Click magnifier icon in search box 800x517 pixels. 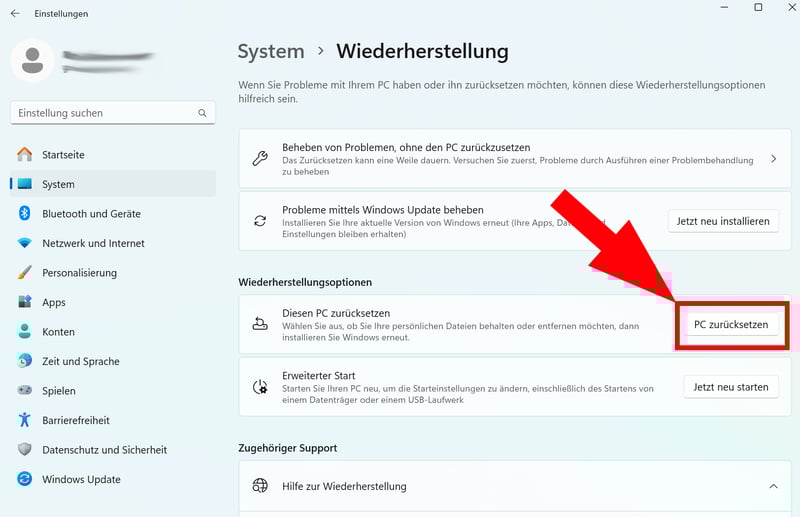[x=203, y=113]
